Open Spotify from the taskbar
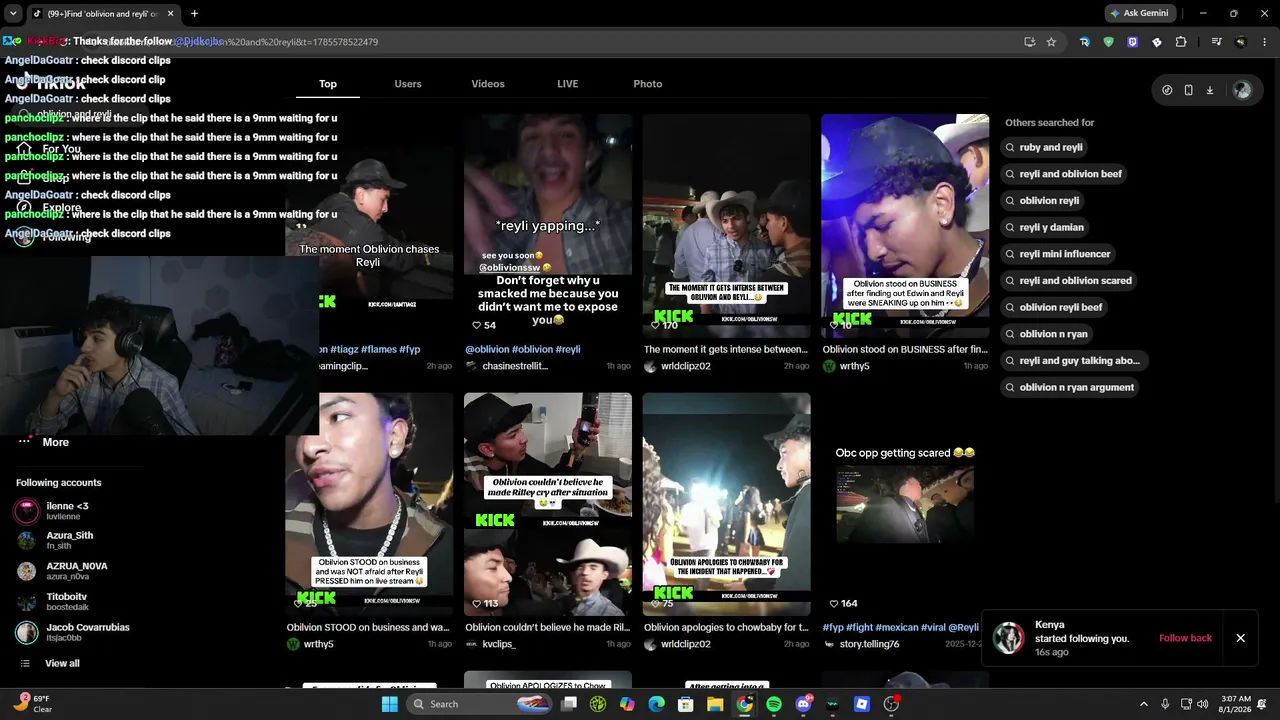 click(774, 704)
